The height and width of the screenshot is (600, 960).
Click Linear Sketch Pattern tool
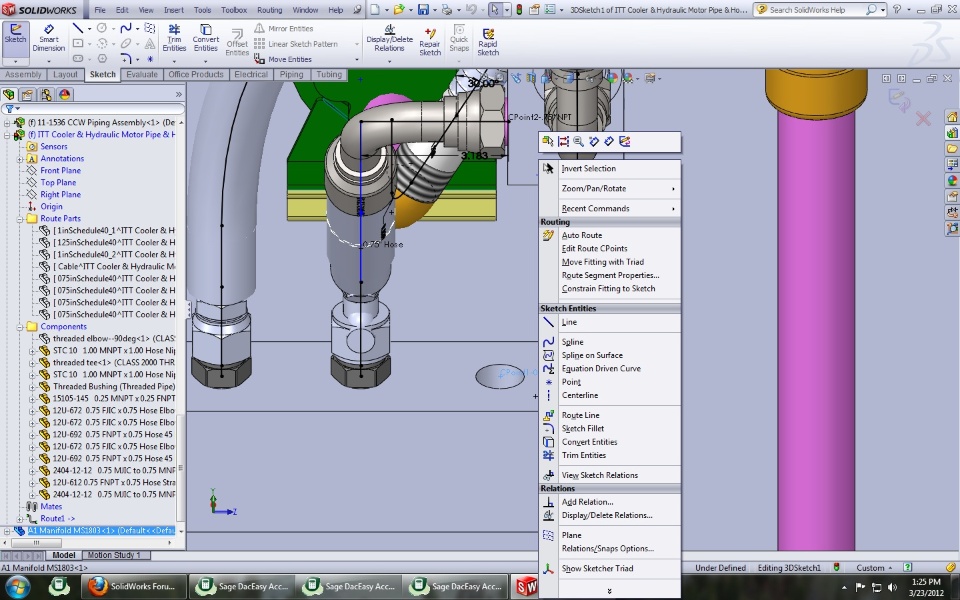coord(296,44)
